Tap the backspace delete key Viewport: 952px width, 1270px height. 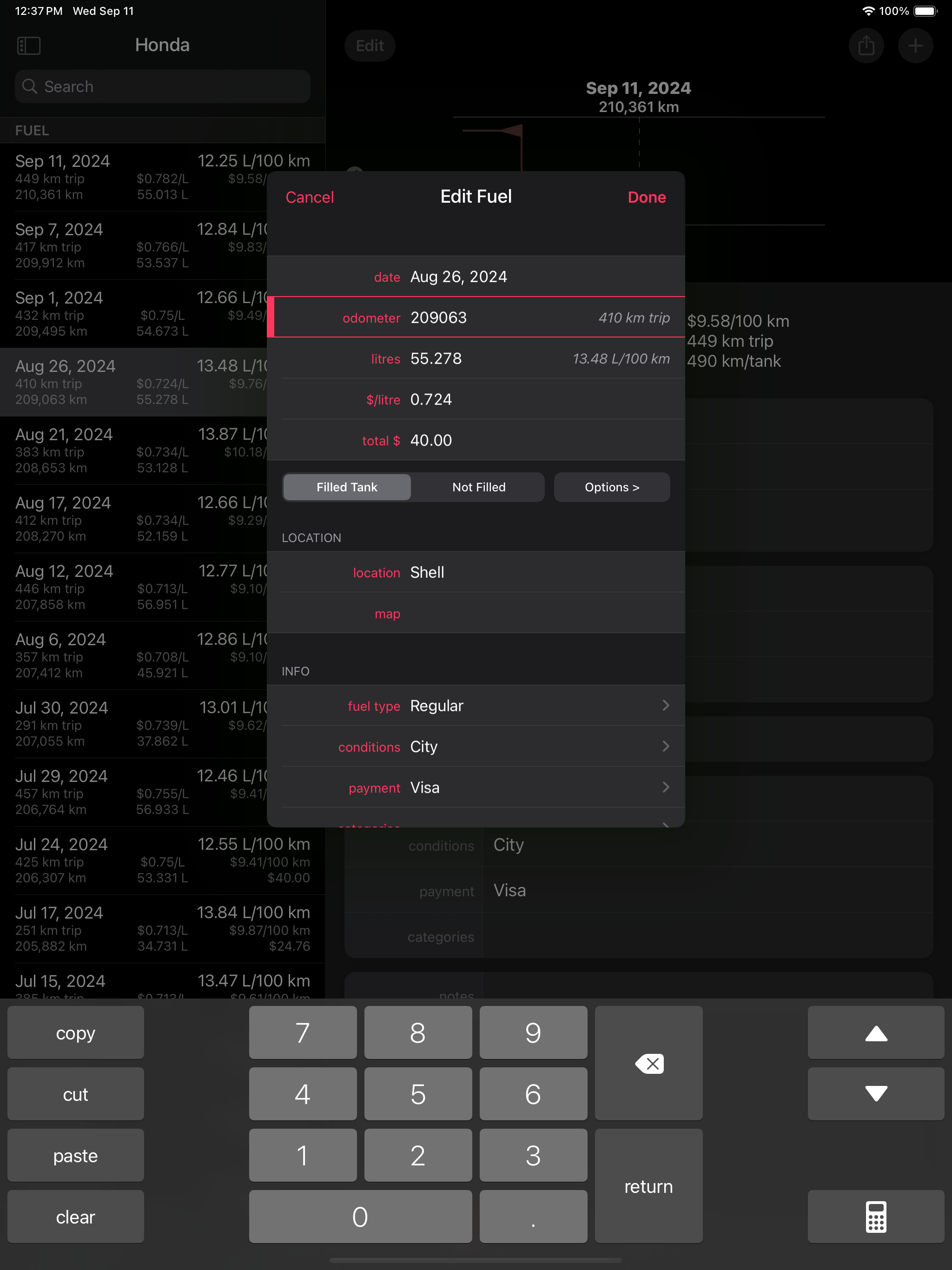click(648, 1063)
